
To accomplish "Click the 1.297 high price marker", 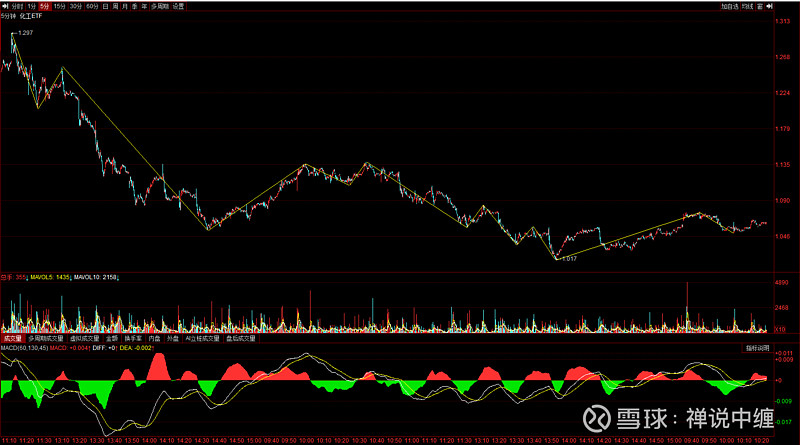I will pyautogui.click(x=26, y=33).
